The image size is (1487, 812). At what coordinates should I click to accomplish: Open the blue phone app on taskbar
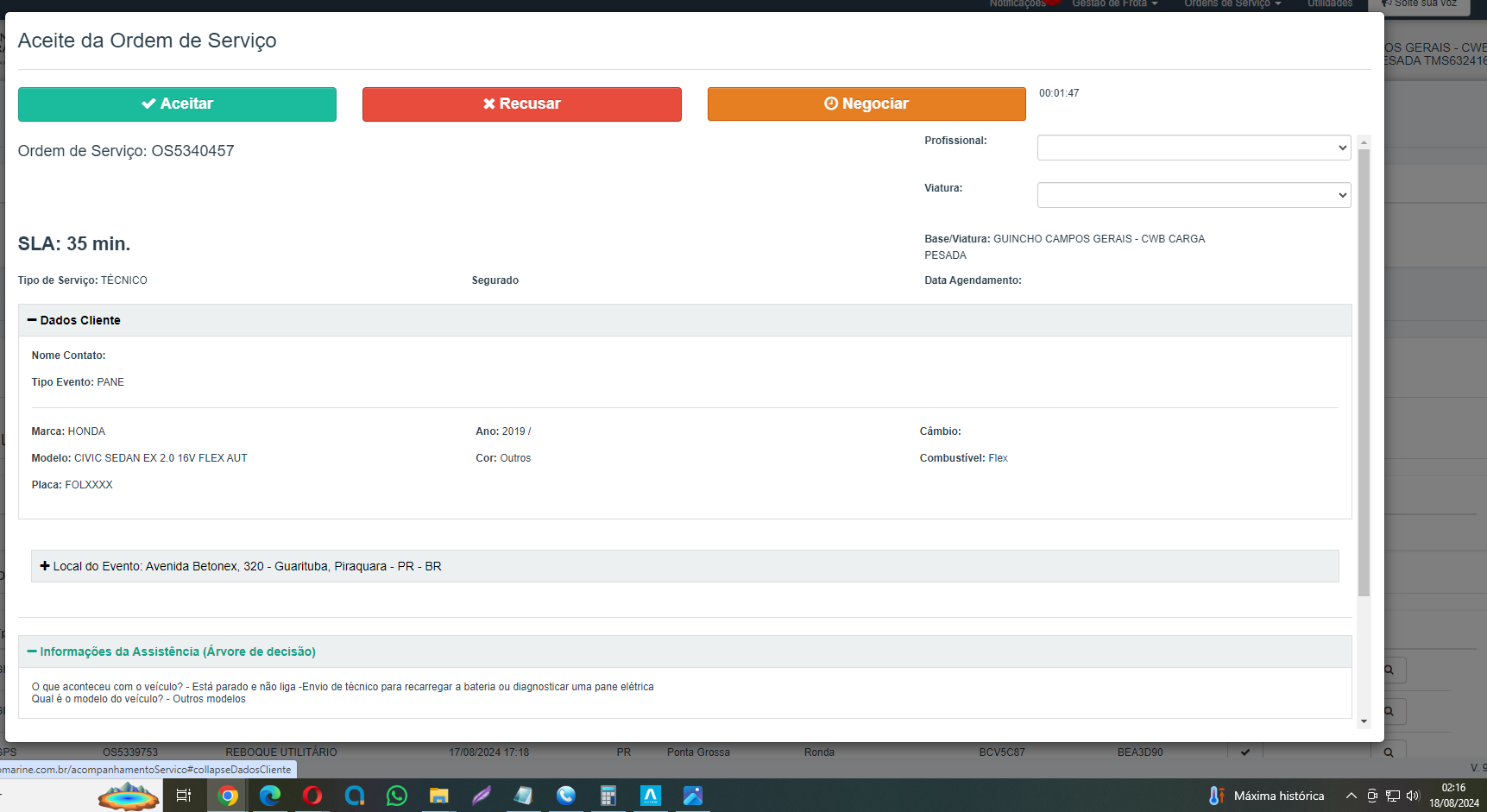coord(566,796)
